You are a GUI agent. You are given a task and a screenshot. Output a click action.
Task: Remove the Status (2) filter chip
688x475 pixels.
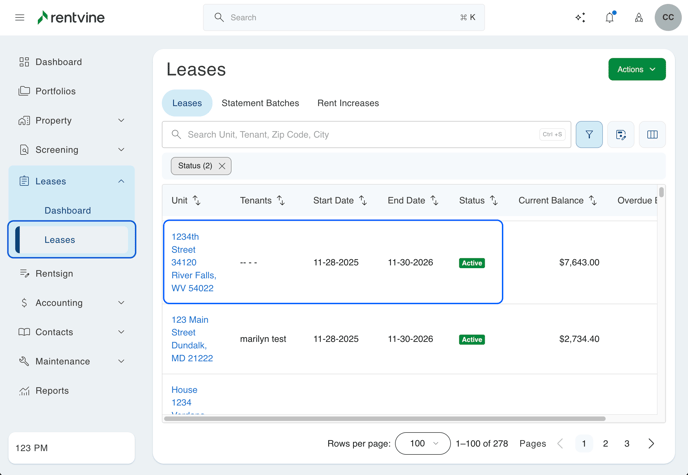[222, 166]
